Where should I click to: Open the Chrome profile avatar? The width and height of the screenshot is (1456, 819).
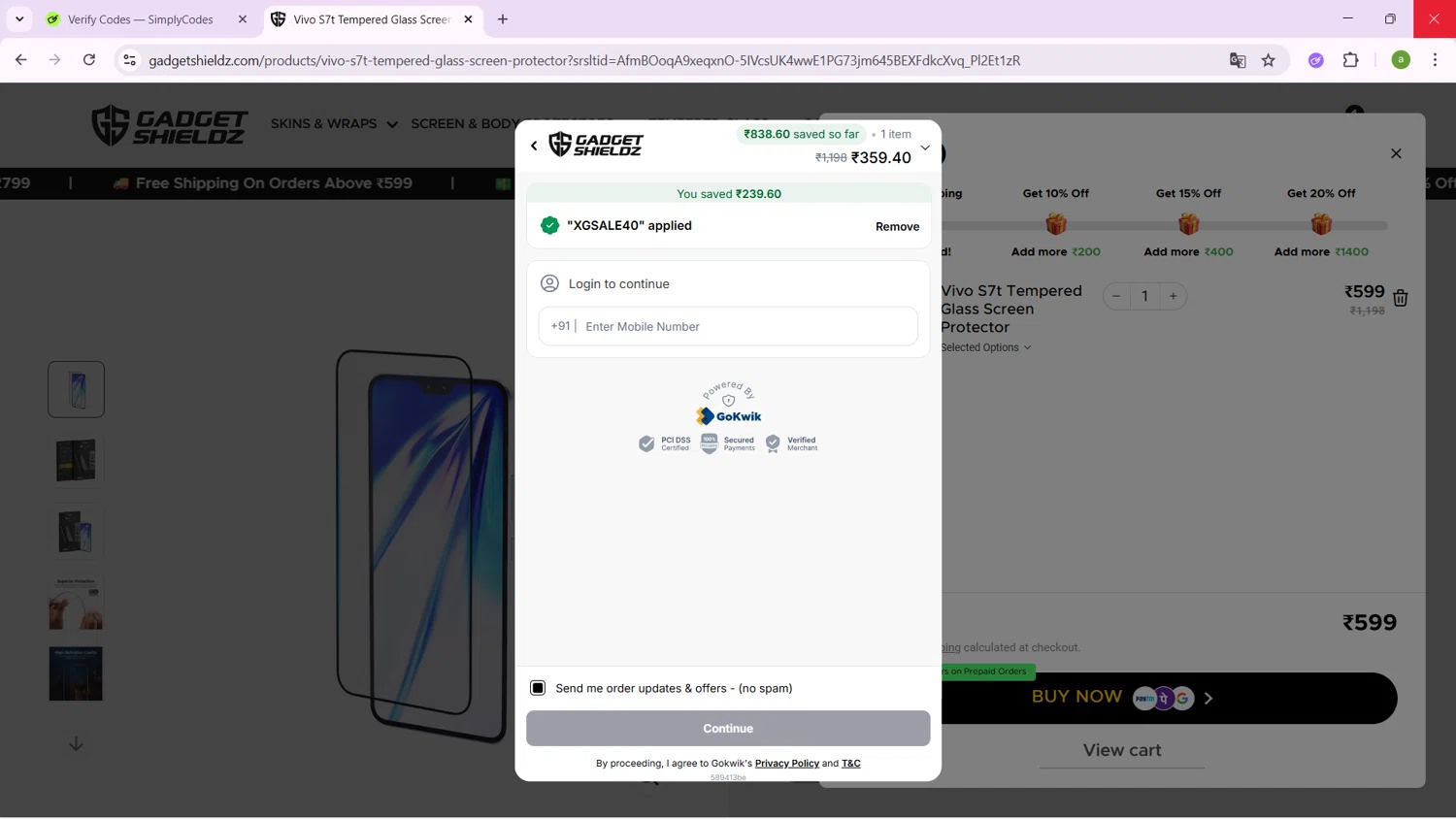coord(1401,60)
